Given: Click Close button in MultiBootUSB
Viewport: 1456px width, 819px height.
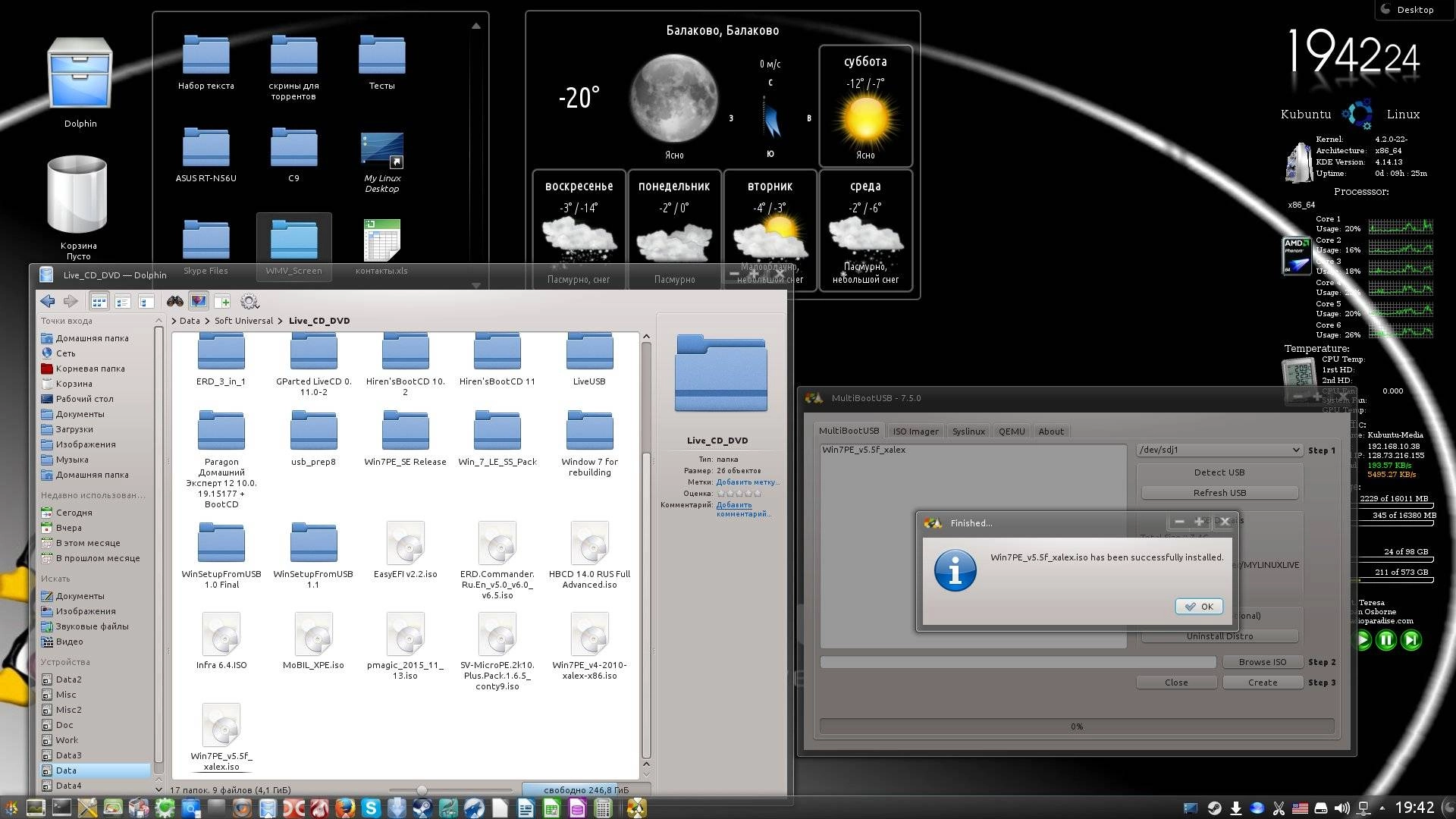Looking at the screenshot, I should [x=1176, y=682].
